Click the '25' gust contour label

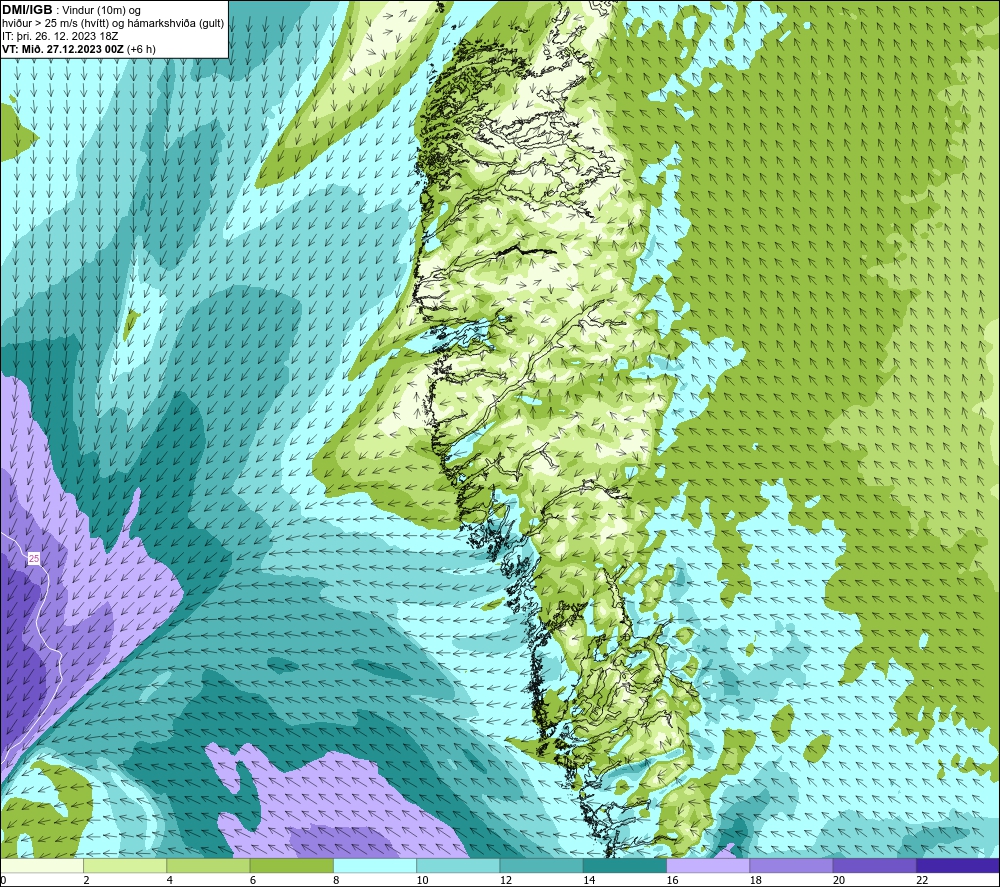[34, 559]
